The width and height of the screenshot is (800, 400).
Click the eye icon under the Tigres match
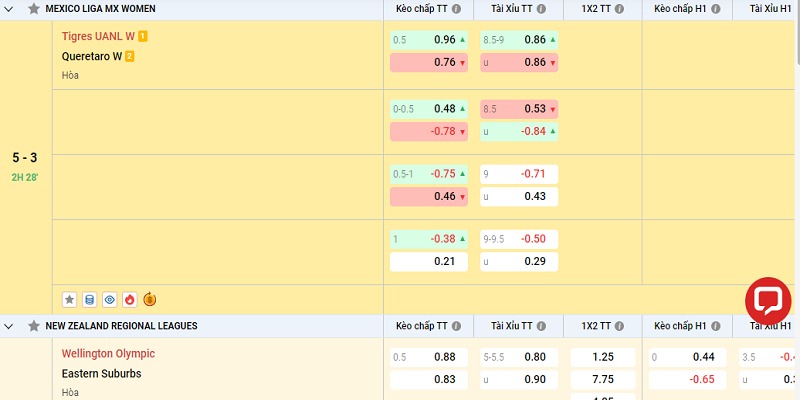(110, 299)
